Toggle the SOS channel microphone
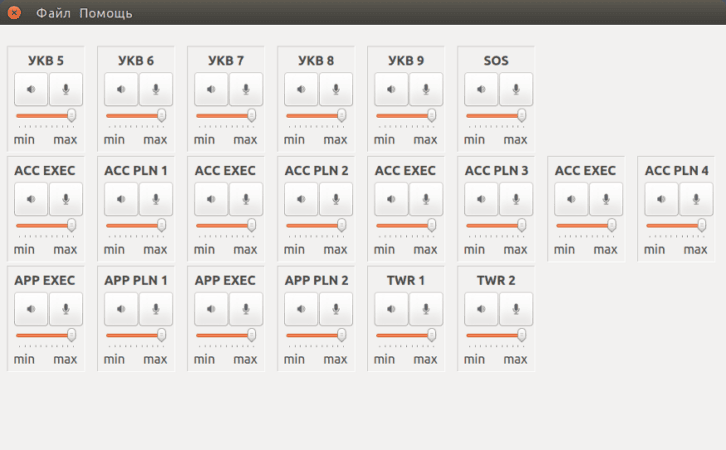 [x=516, y=89]
